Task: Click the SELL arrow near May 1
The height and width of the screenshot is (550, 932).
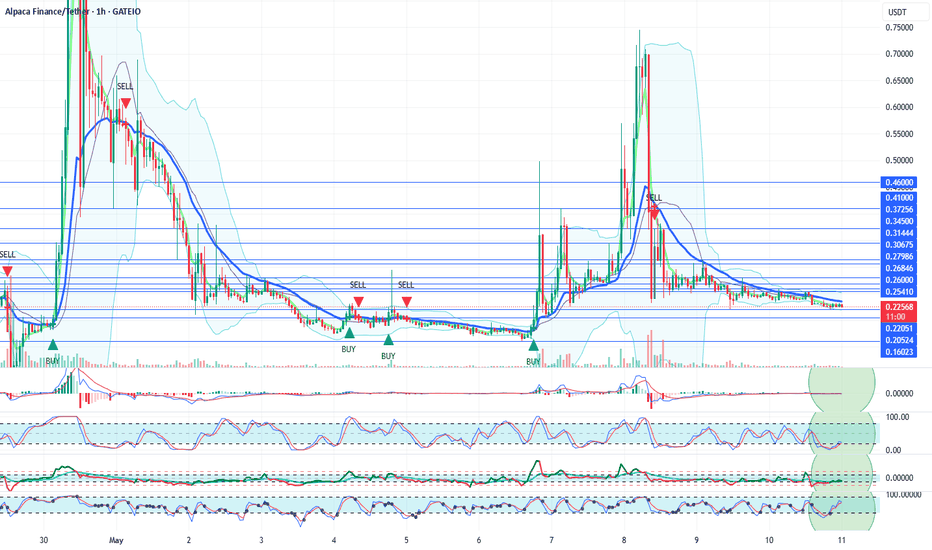Action: (x=125, y=103)
